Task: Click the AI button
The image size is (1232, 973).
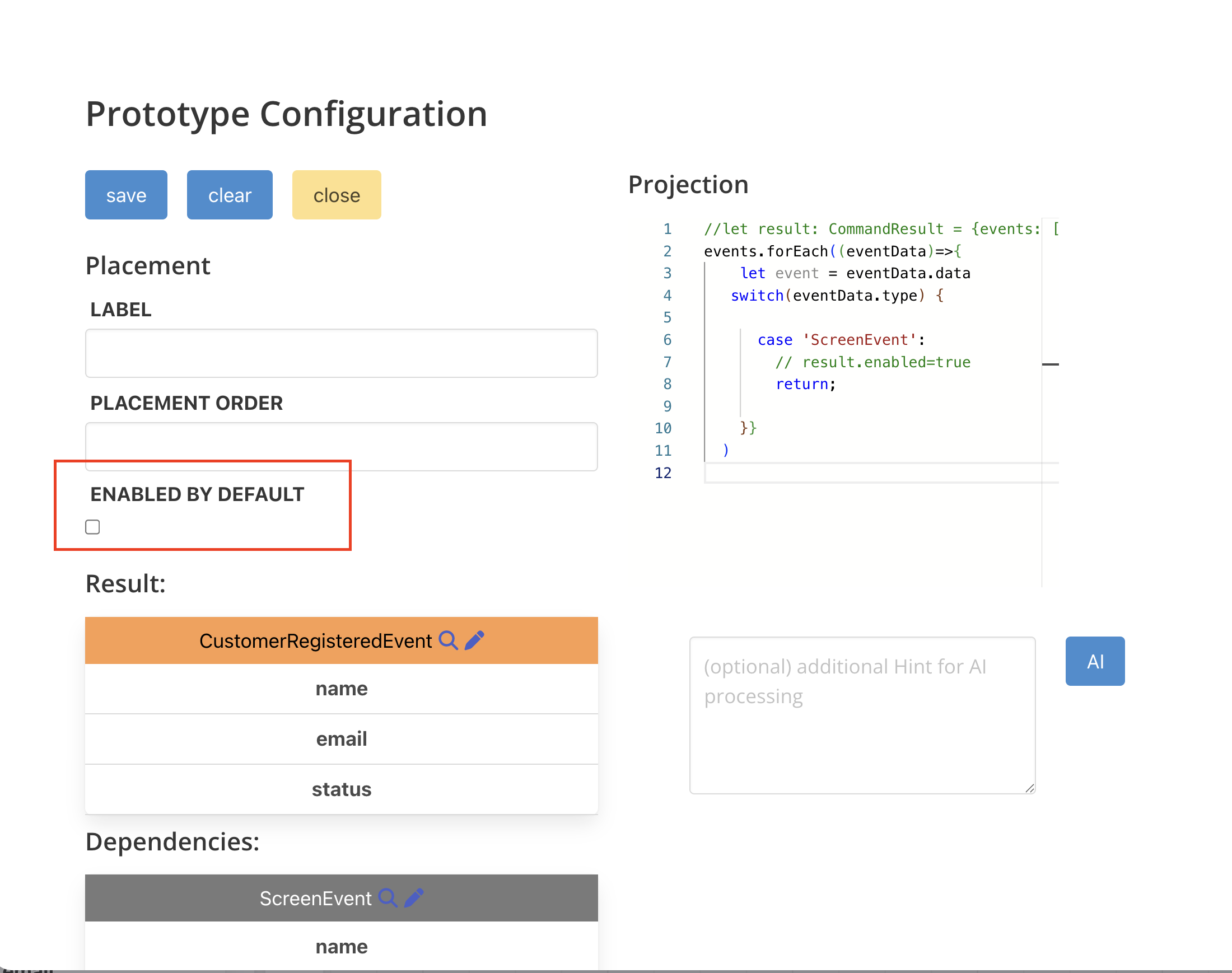Action: tap(1094, 661)
